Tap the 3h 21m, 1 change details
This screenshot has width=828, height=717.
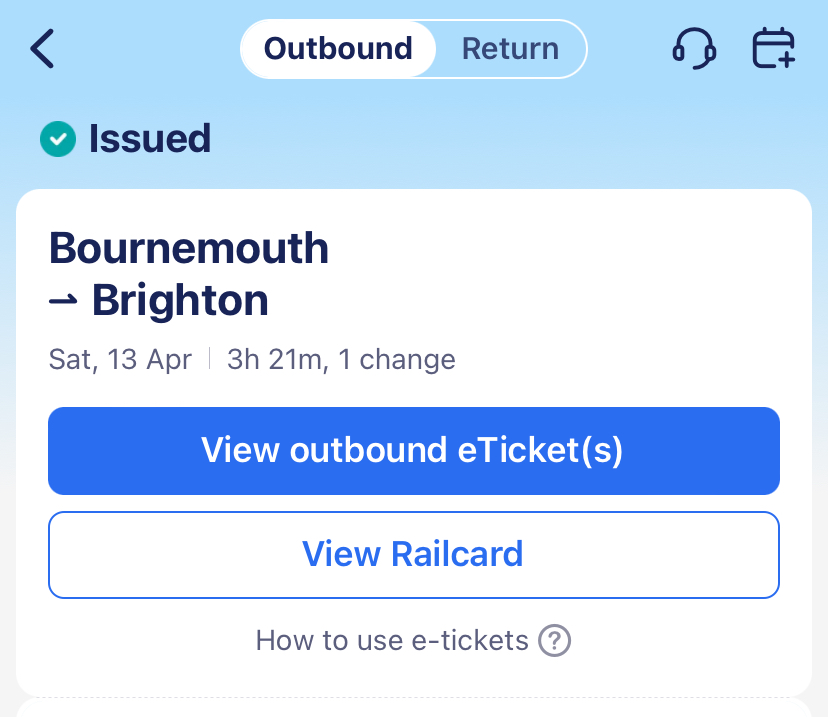coord(341,360)
